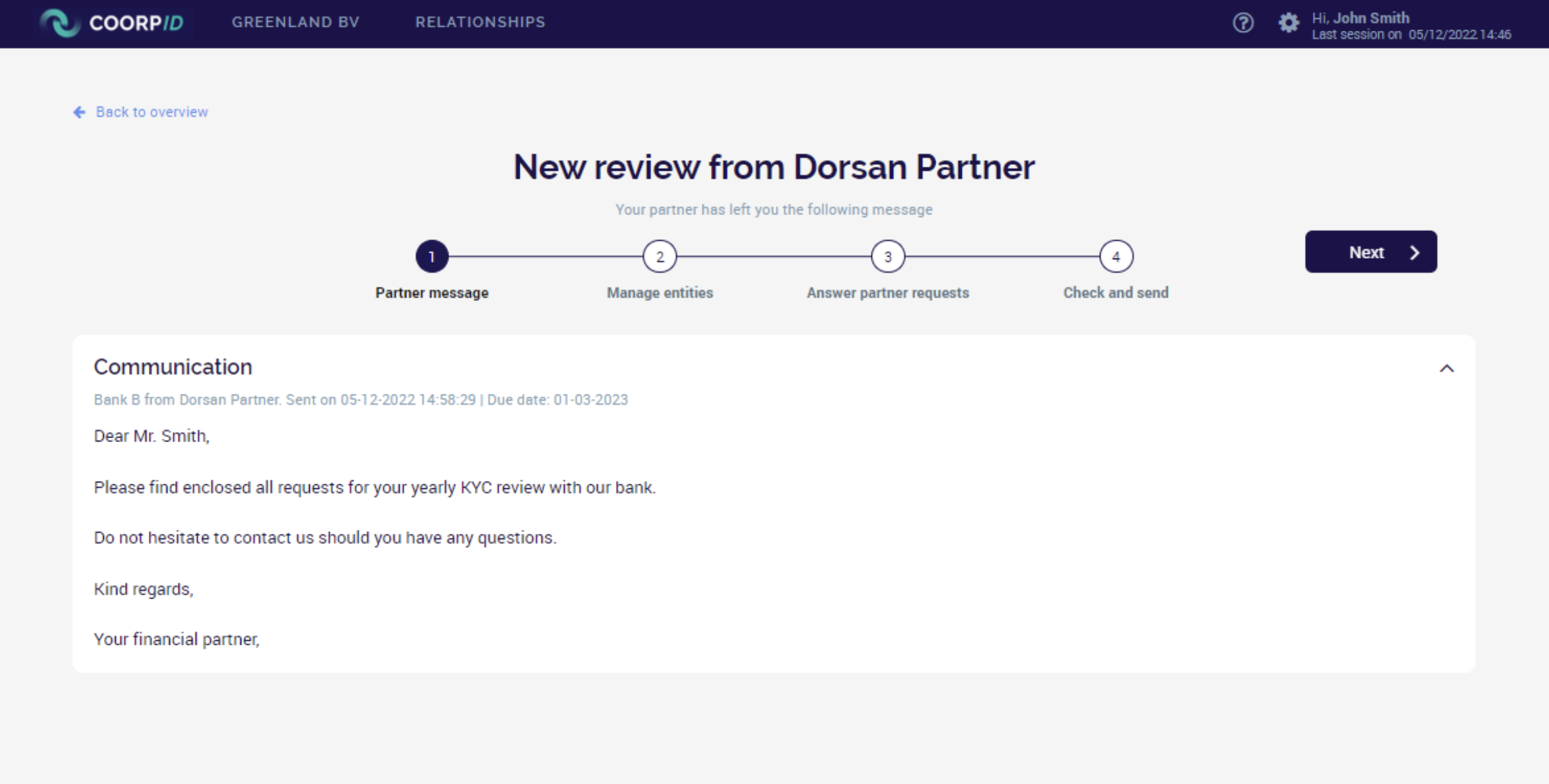
Task: Open the Greenland BV menu
Action: coord(295,22)
